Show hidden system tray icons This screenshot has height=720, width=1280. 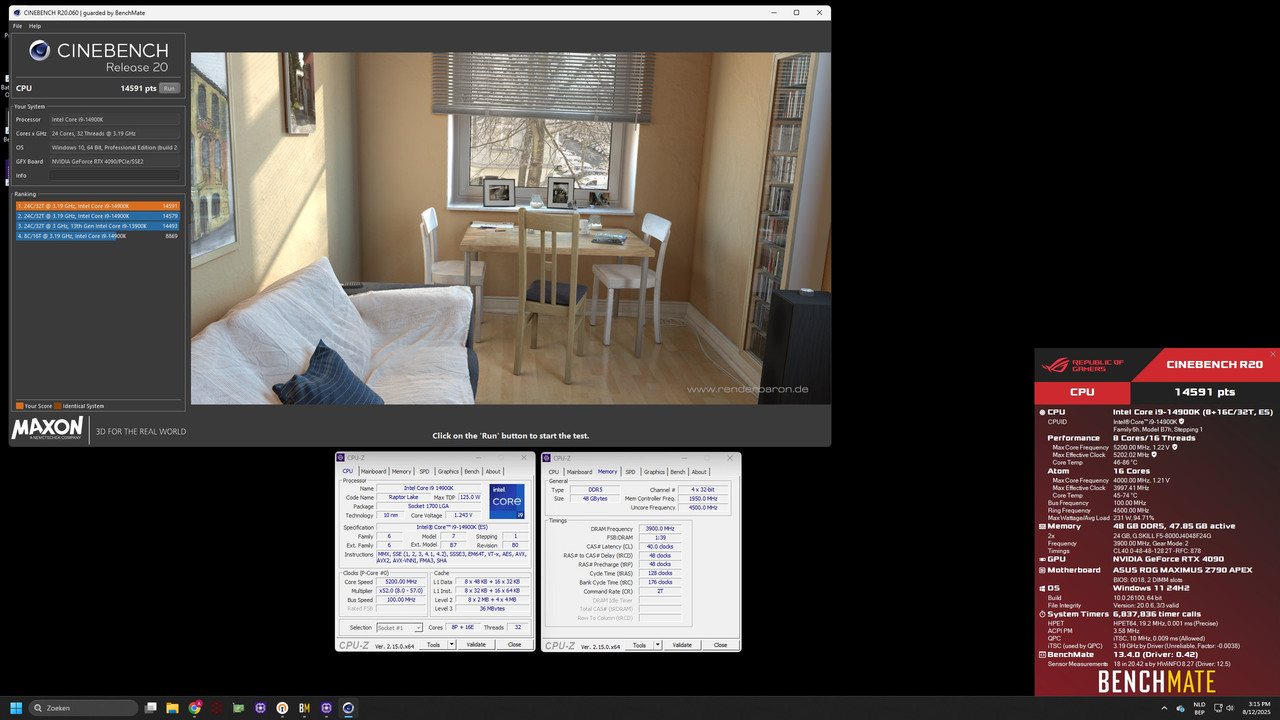[x=1165, y=708]
